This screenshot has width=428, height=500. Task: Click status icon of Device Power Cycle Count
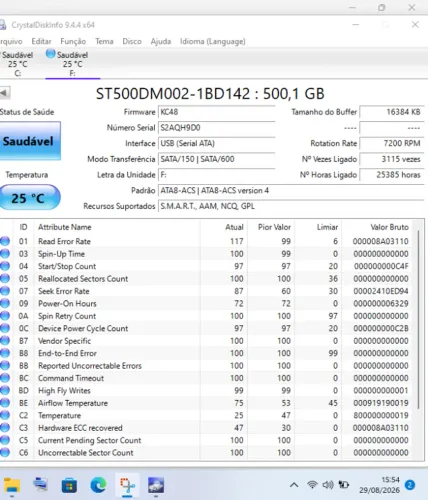(x=5, y=328)
